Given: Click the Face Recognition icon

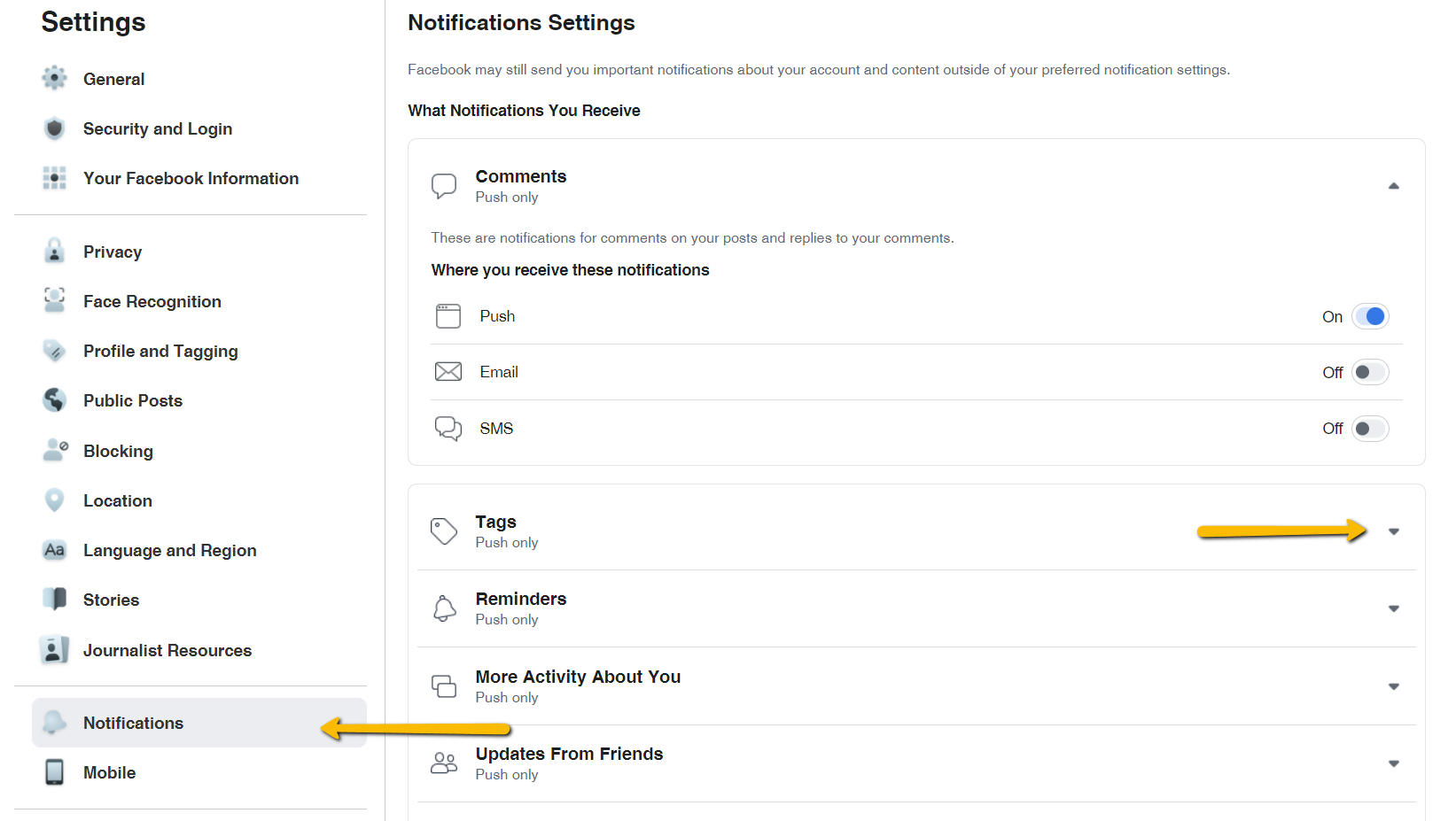Looking at the screenshot, I should click(x=54, y=301).
